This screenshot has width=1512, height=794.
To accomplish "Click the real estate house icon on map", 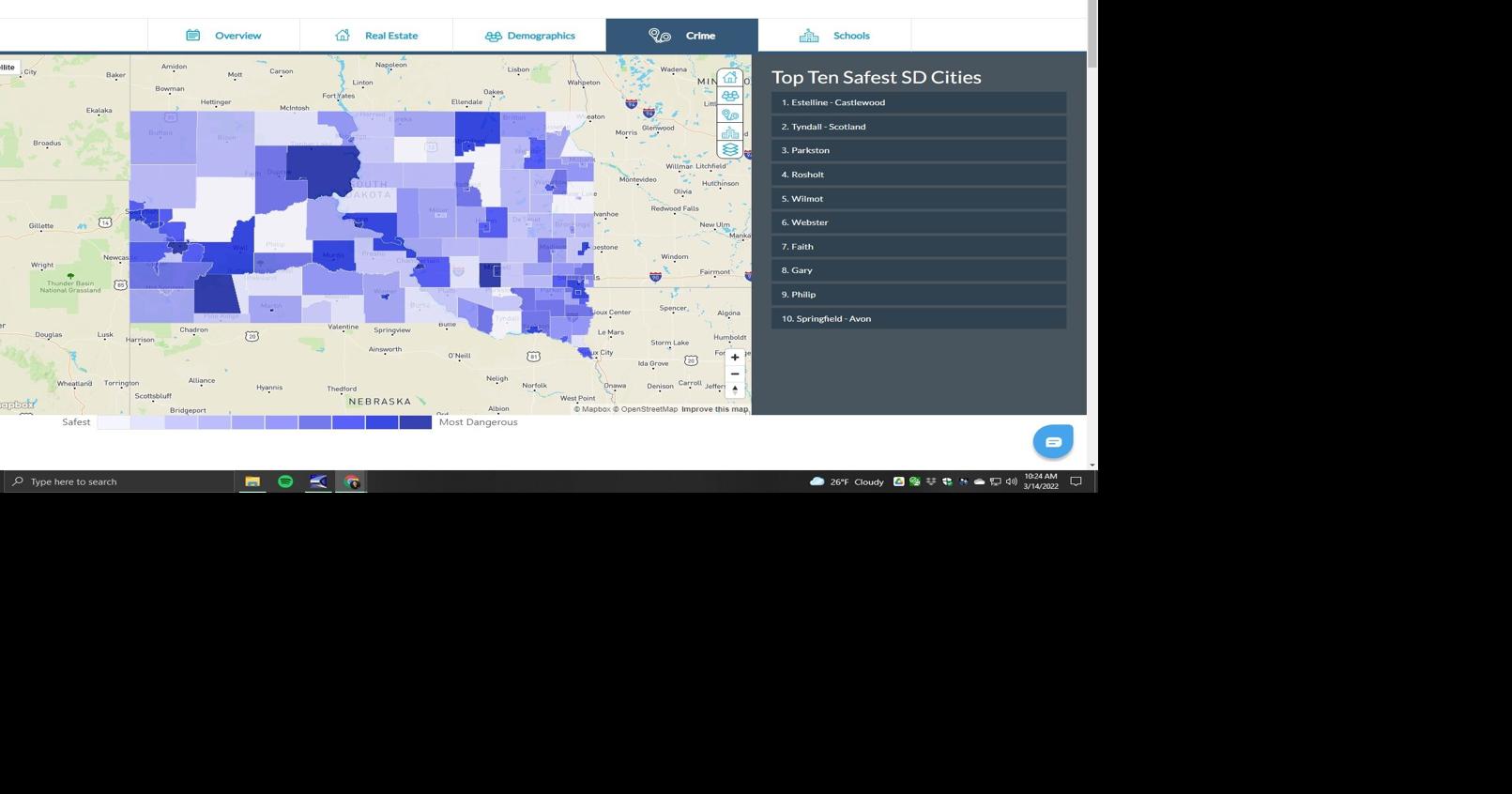I will point(730,78).
